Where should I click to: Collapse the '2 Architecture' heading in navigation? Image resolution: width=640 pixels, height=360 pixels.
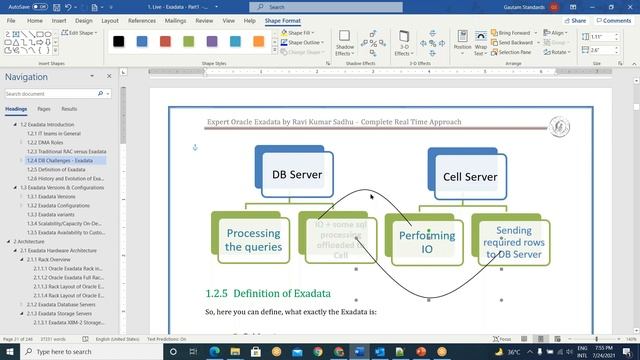coord(8,242)
